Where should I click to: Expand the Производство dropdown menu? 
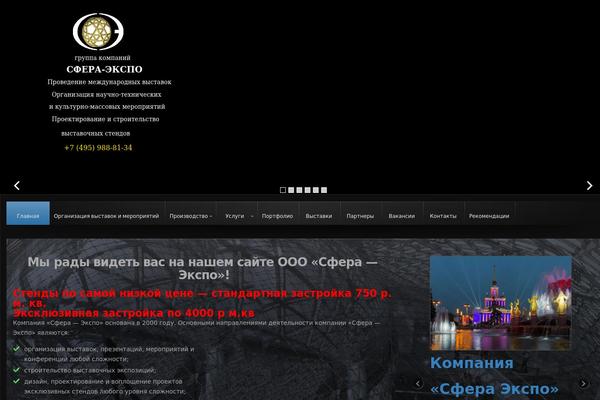tap(191, 216)
